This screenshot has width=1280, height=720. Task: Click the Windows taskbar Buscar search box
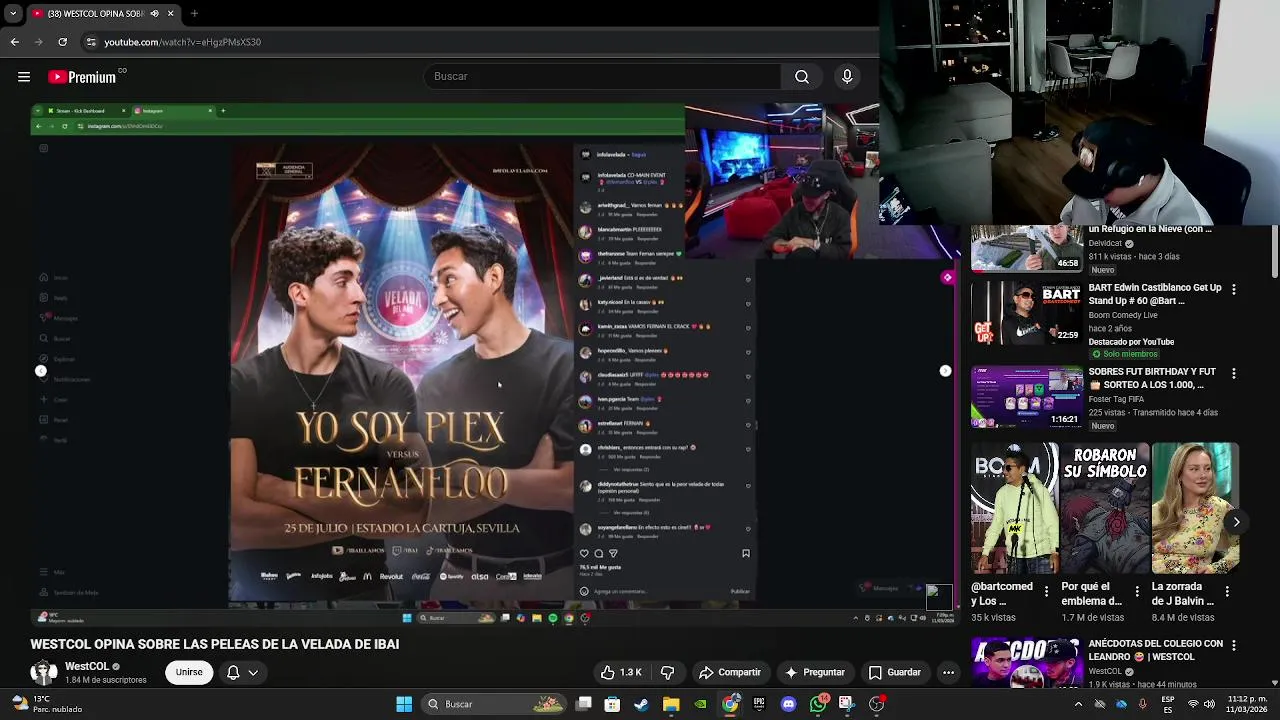(x=495, y=704)
